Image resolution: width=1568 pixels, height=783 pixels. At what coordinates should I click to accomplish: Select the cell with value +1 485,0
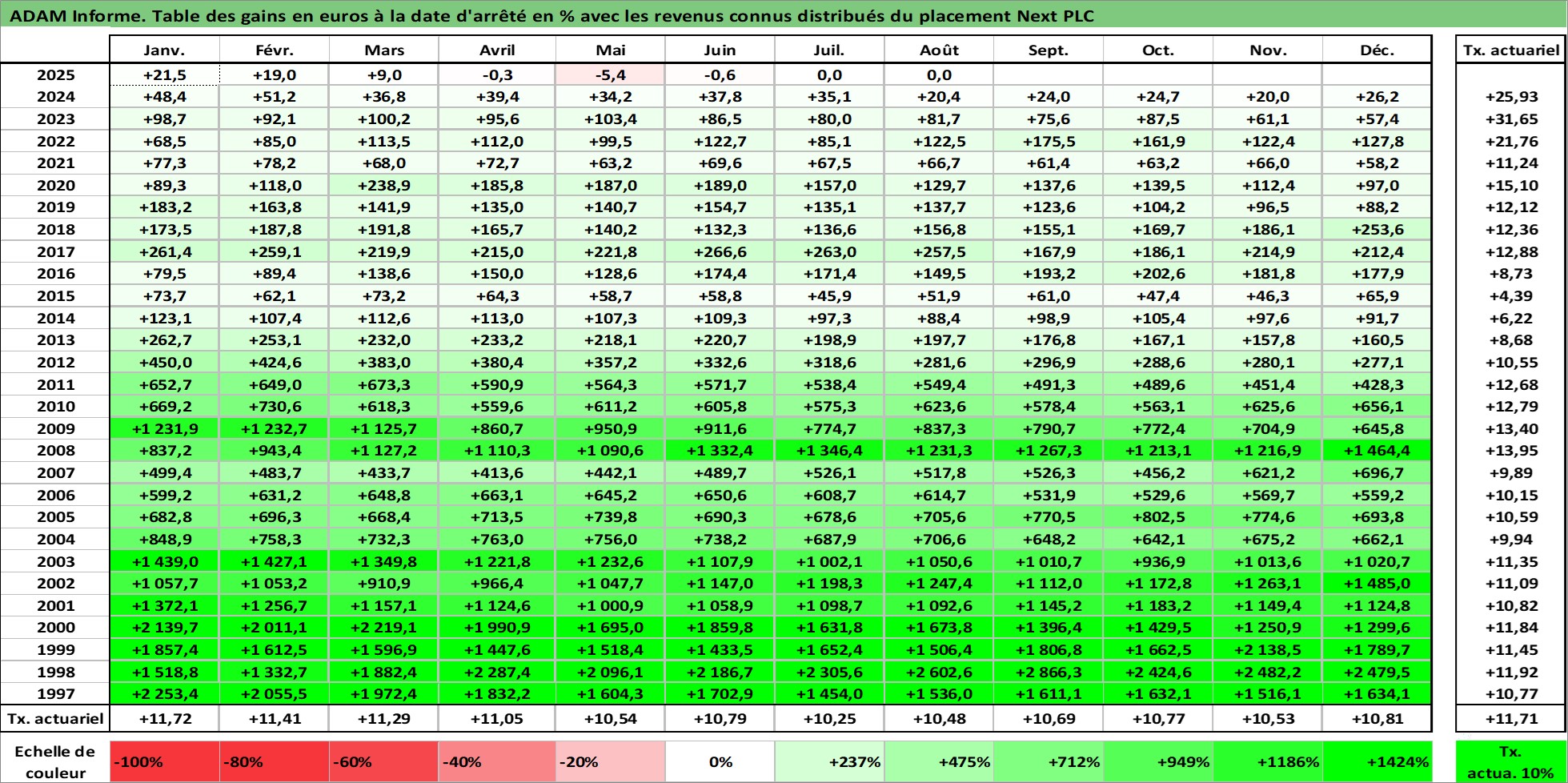(x=1377, y=584)
